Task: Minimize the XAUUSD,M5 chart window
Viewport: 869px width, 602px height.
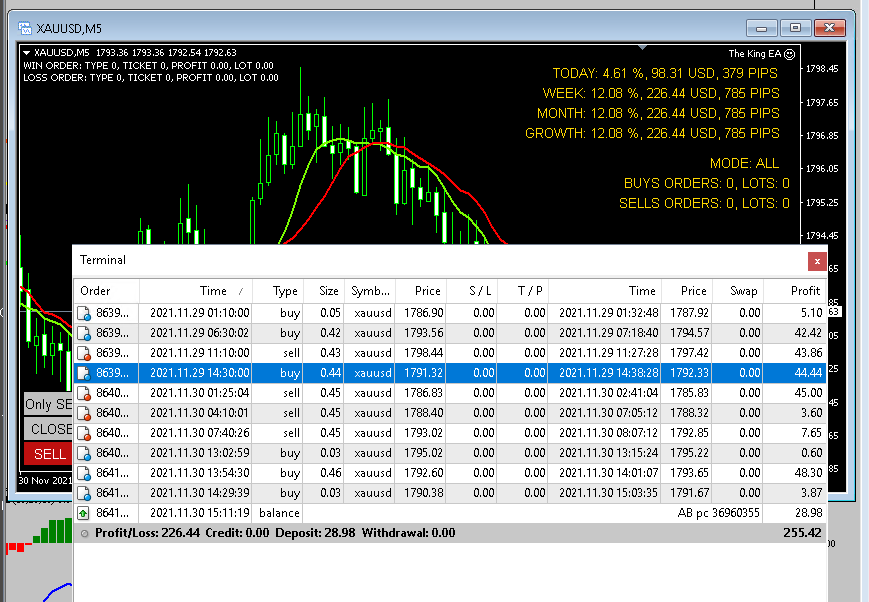Action: point(761,28)
